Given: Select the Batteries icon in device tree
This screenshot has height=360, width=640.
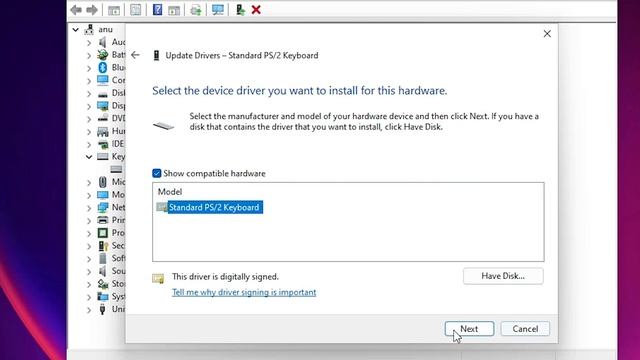Looking at the screenshot, I should 103,55.
